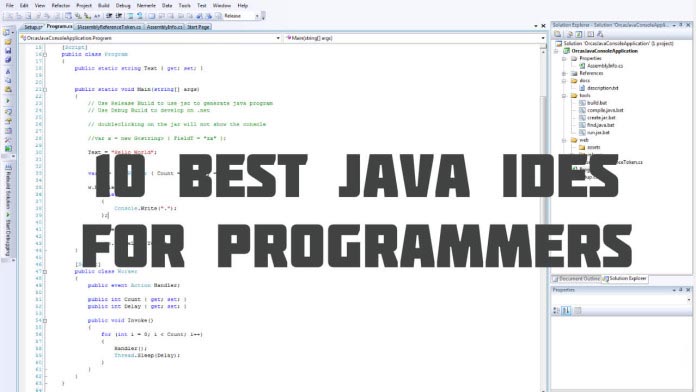Open the active files list dropdown arrow
Viewport: 696px width, 392px height.
[x=536, y=26]
